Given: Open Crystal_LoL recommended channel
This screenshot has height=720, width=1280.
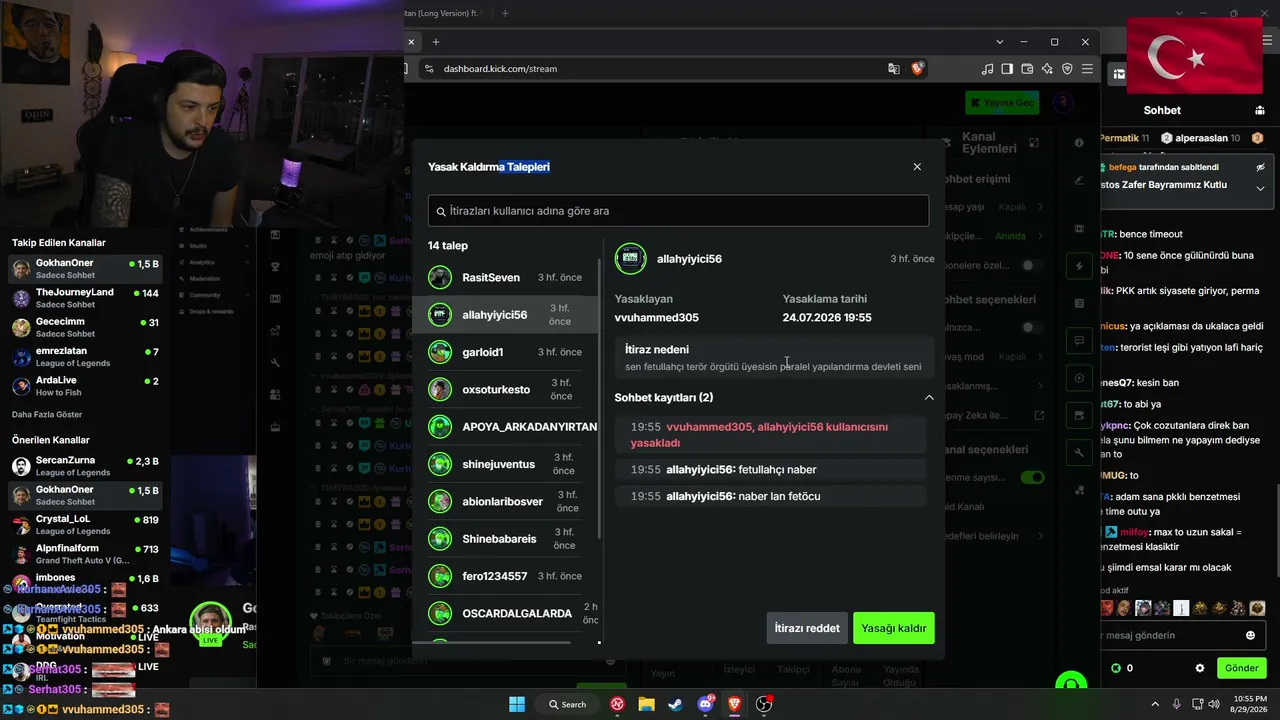Looking at the screenshot, I should click(87, 525).
